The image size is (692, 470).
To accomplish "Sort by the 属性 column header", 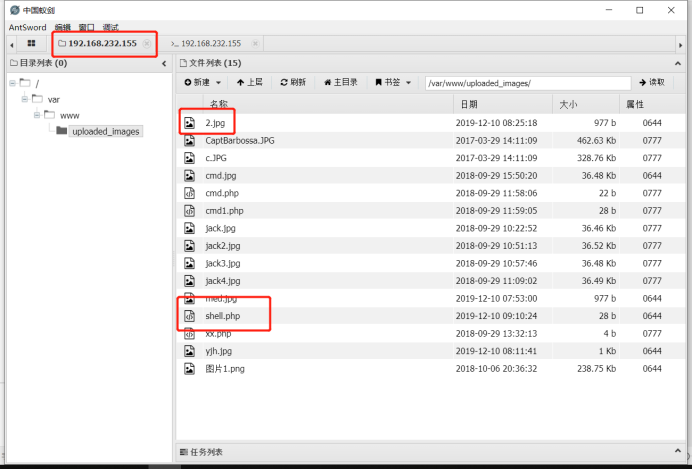I will (635, 105).
